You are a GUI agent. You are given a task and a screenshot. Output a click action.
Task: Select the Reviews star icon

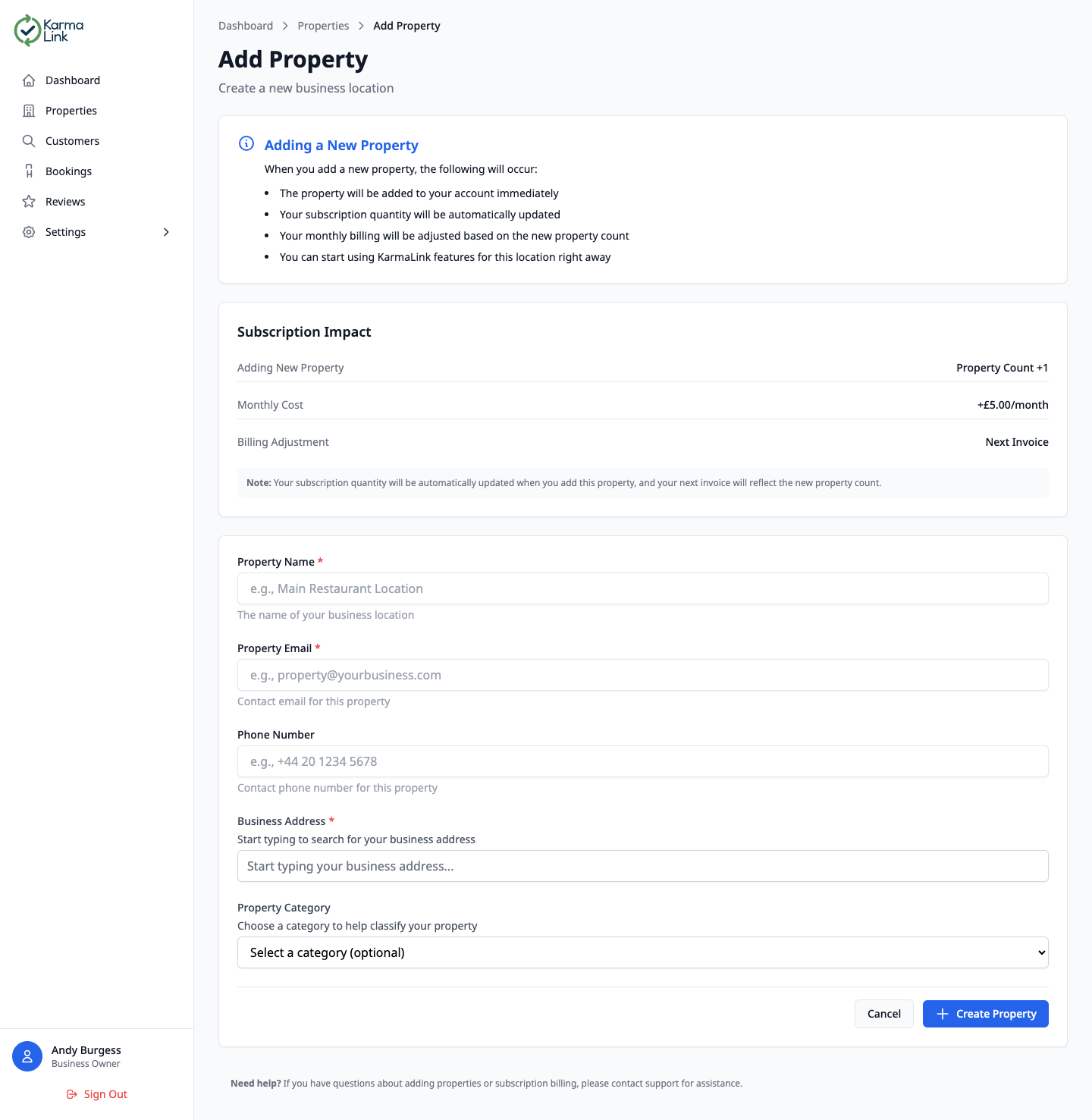pyautogui.click(x=29, y=201)
